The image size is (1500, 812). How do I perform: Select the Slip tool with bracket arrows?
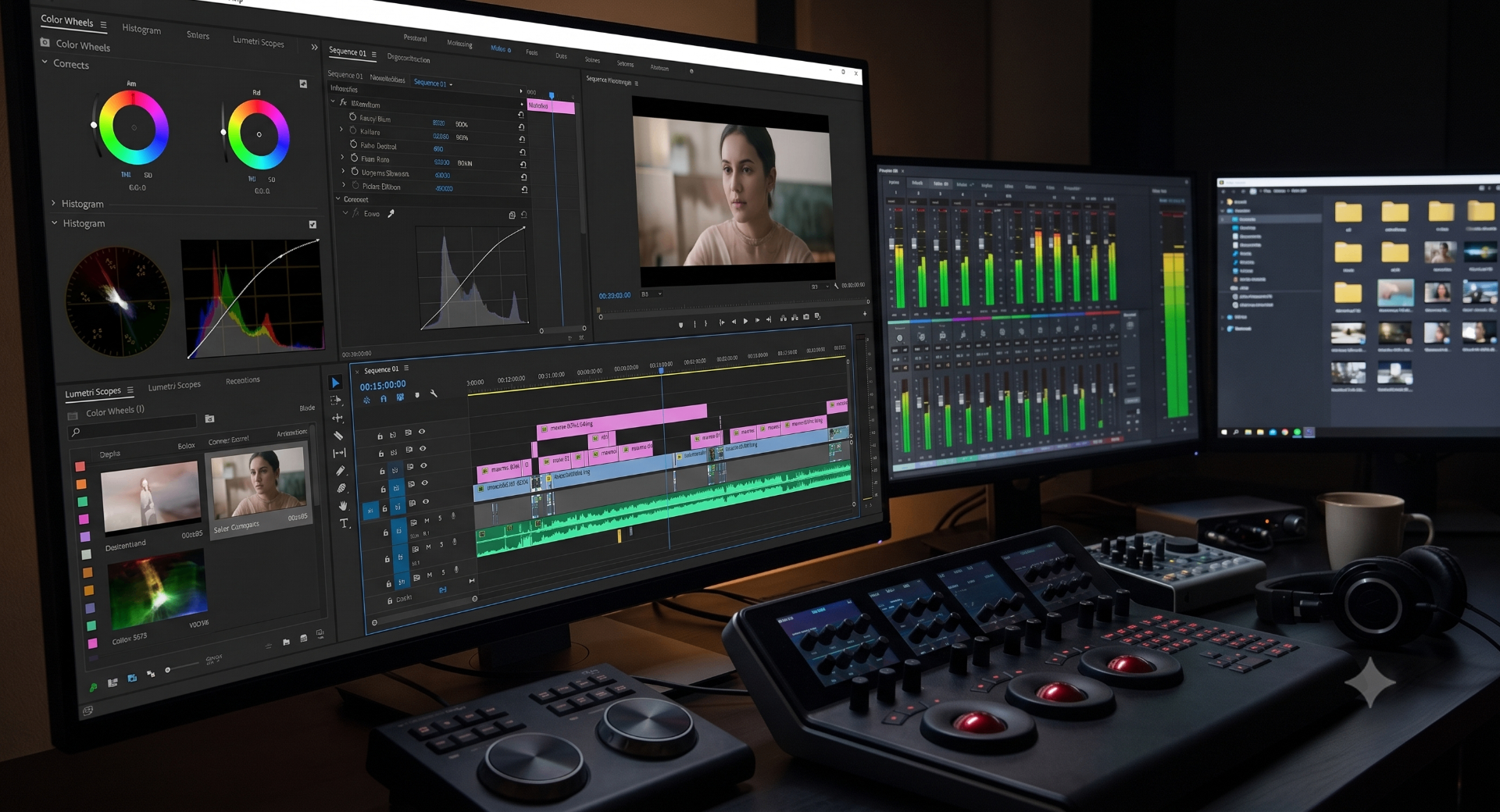coord(339,453)
